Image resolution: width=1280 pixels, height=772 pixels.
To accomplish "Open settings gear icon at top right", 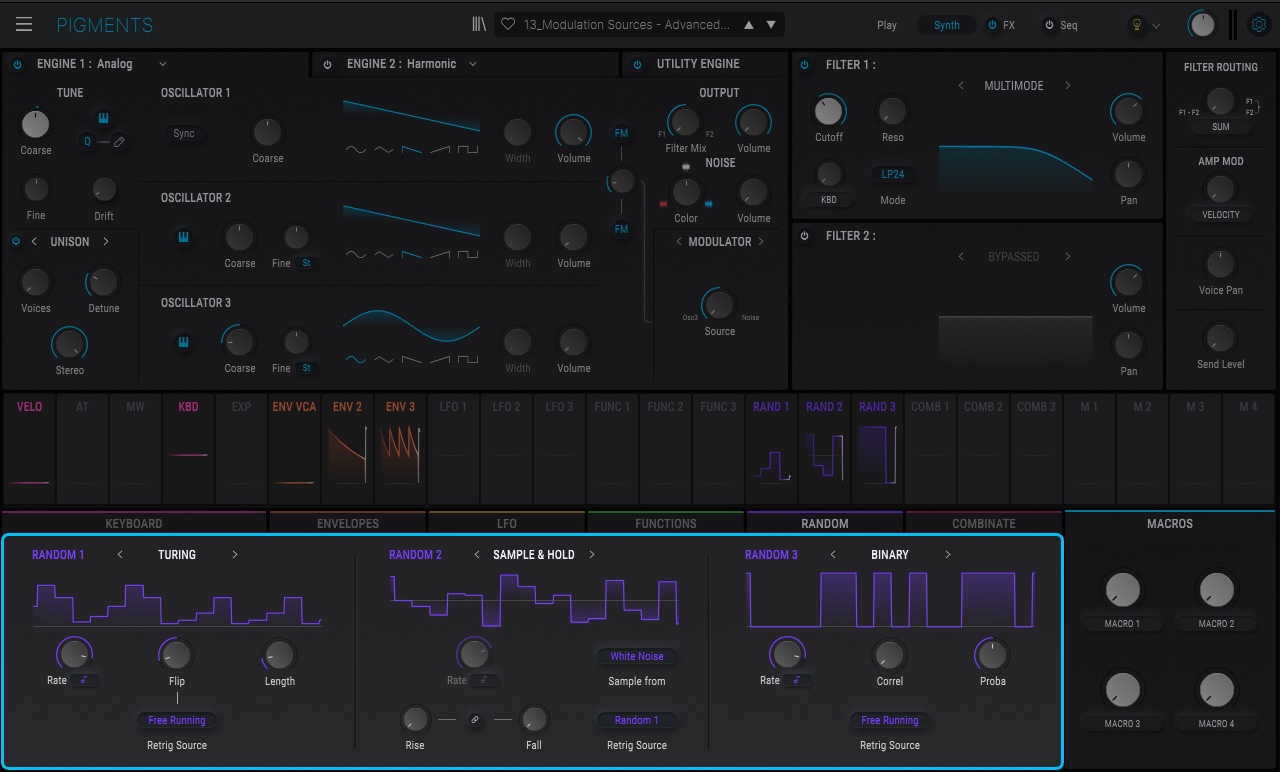I will 1259,24.
